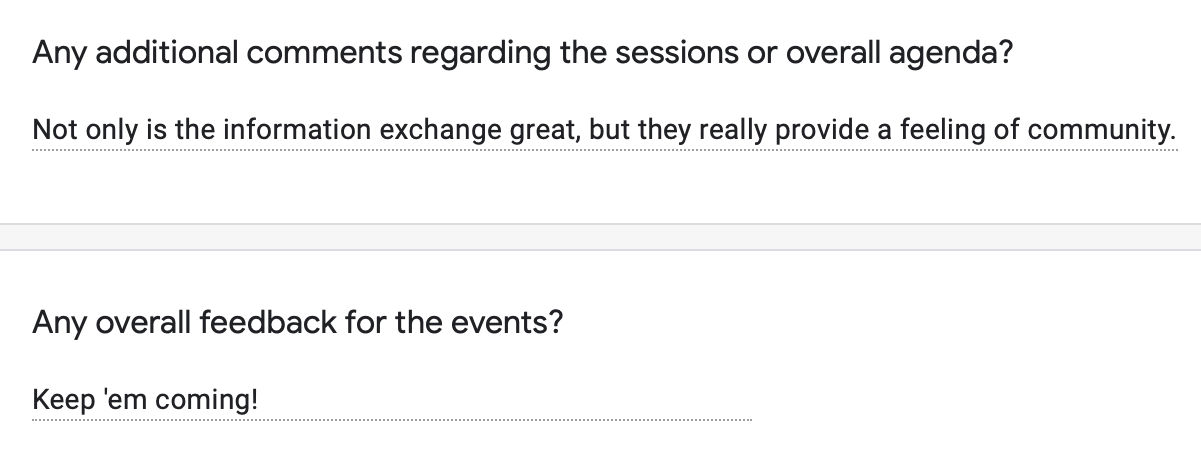
Task: Select the question about sessions or overall agenda
Action: pyautogui.click(x=521, y=52)
